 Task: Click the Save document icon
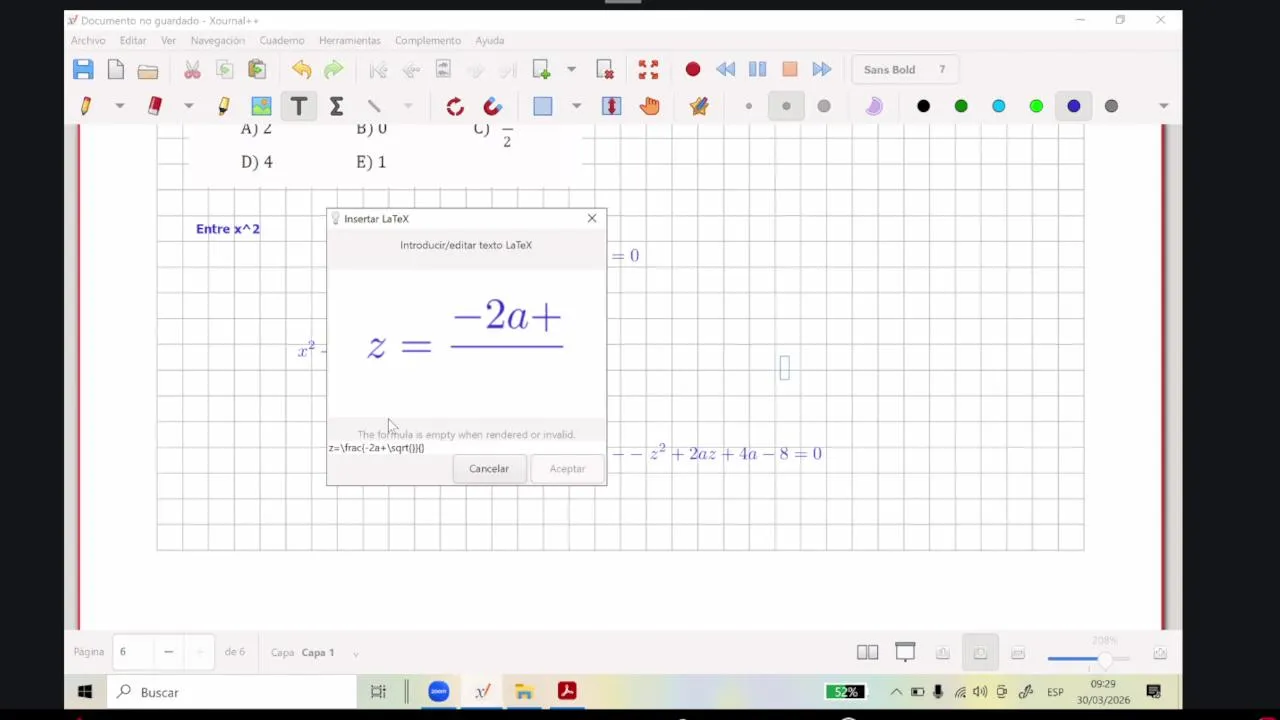[x=83, y=70]
